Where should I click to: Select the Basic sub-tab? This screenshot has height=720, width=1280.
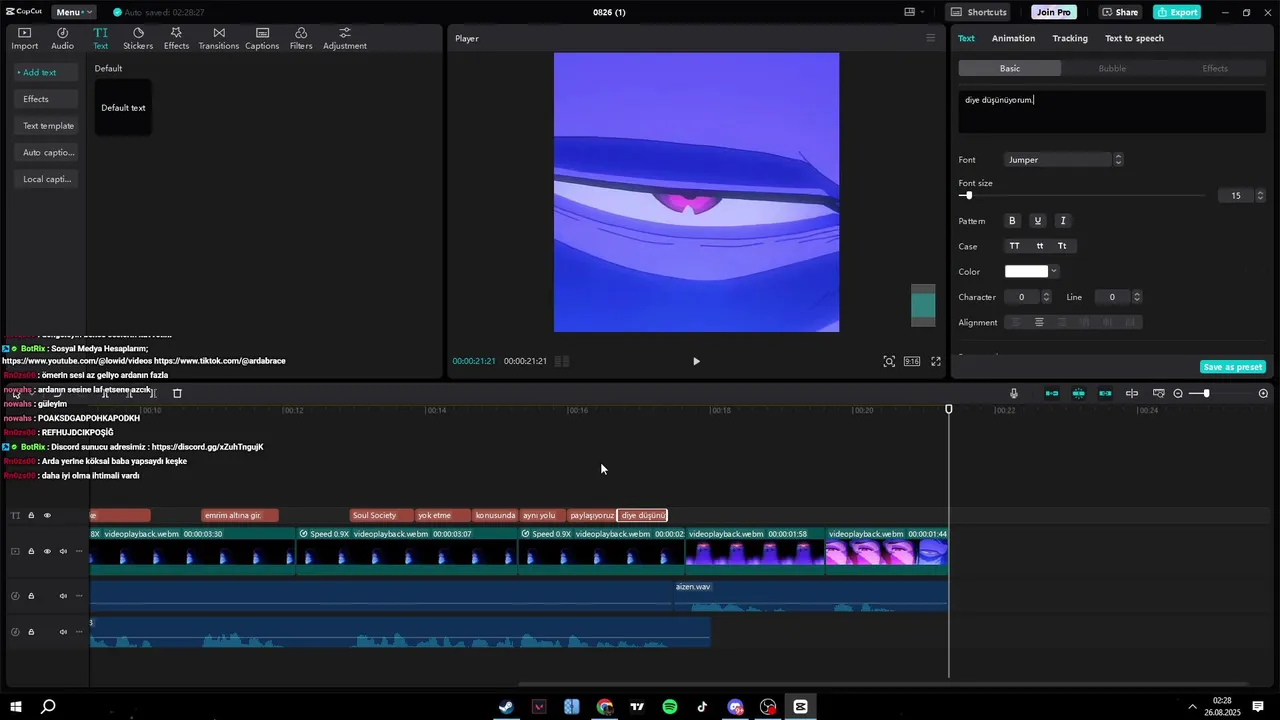(1010, 68)
